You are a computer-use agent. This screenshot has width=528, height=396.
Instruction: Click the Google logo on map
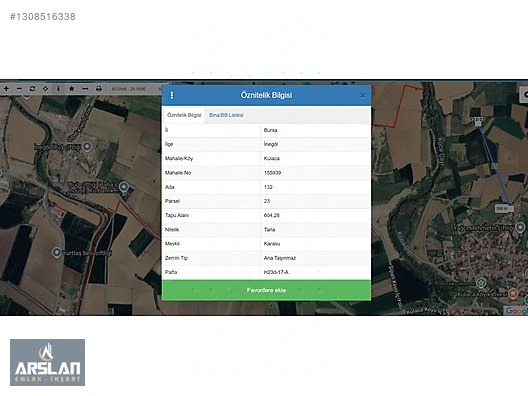point(516,311)
